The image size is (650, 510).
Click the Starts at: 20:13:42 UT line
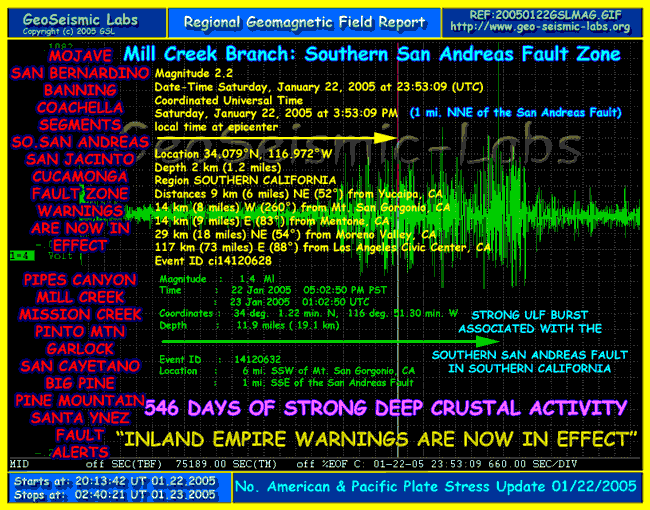[x=115, y=481]
